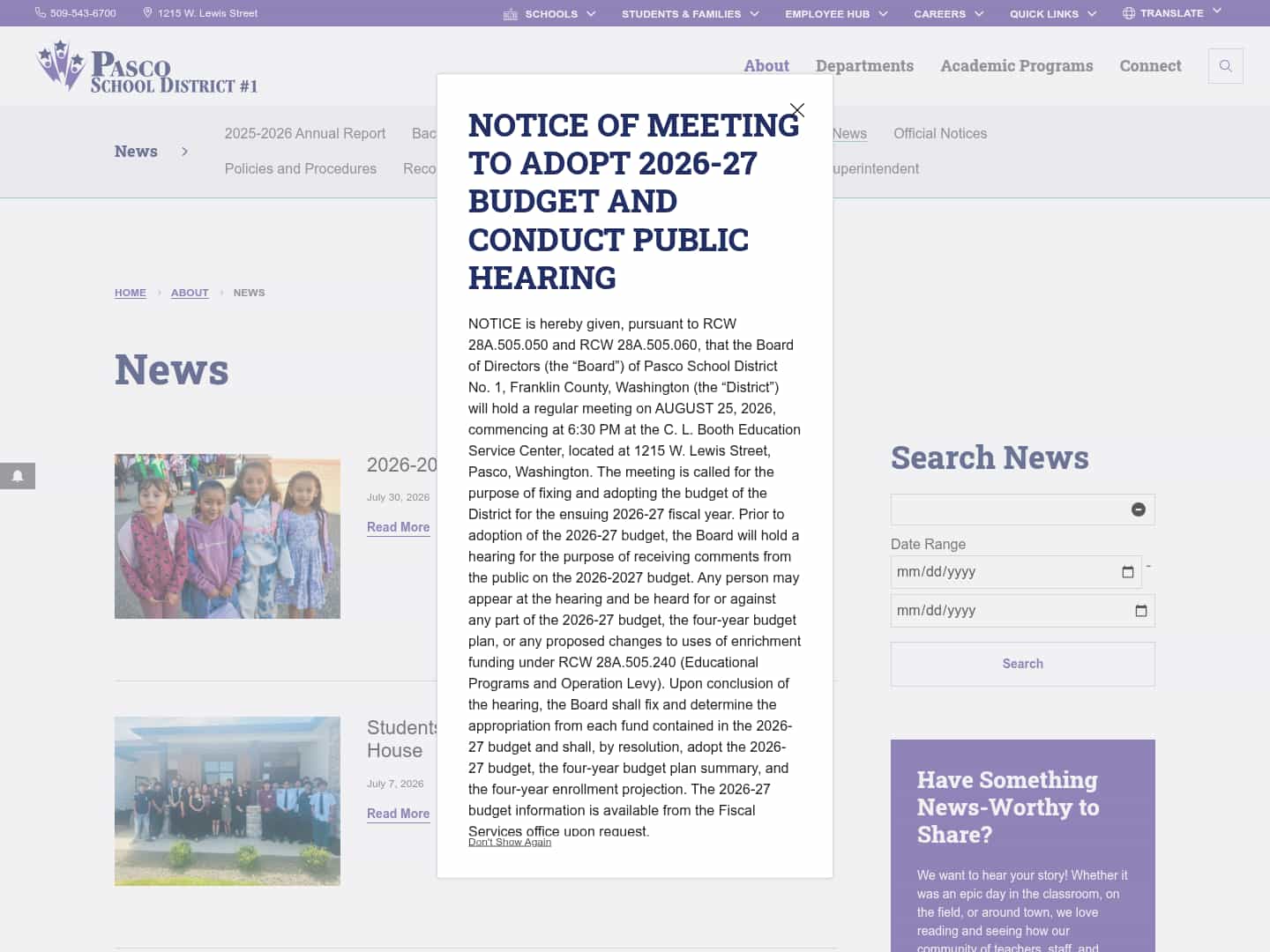Viewport: 1270px width, 952px height.
Task: Open calendar picker for end date
Action: (1140, 611)
